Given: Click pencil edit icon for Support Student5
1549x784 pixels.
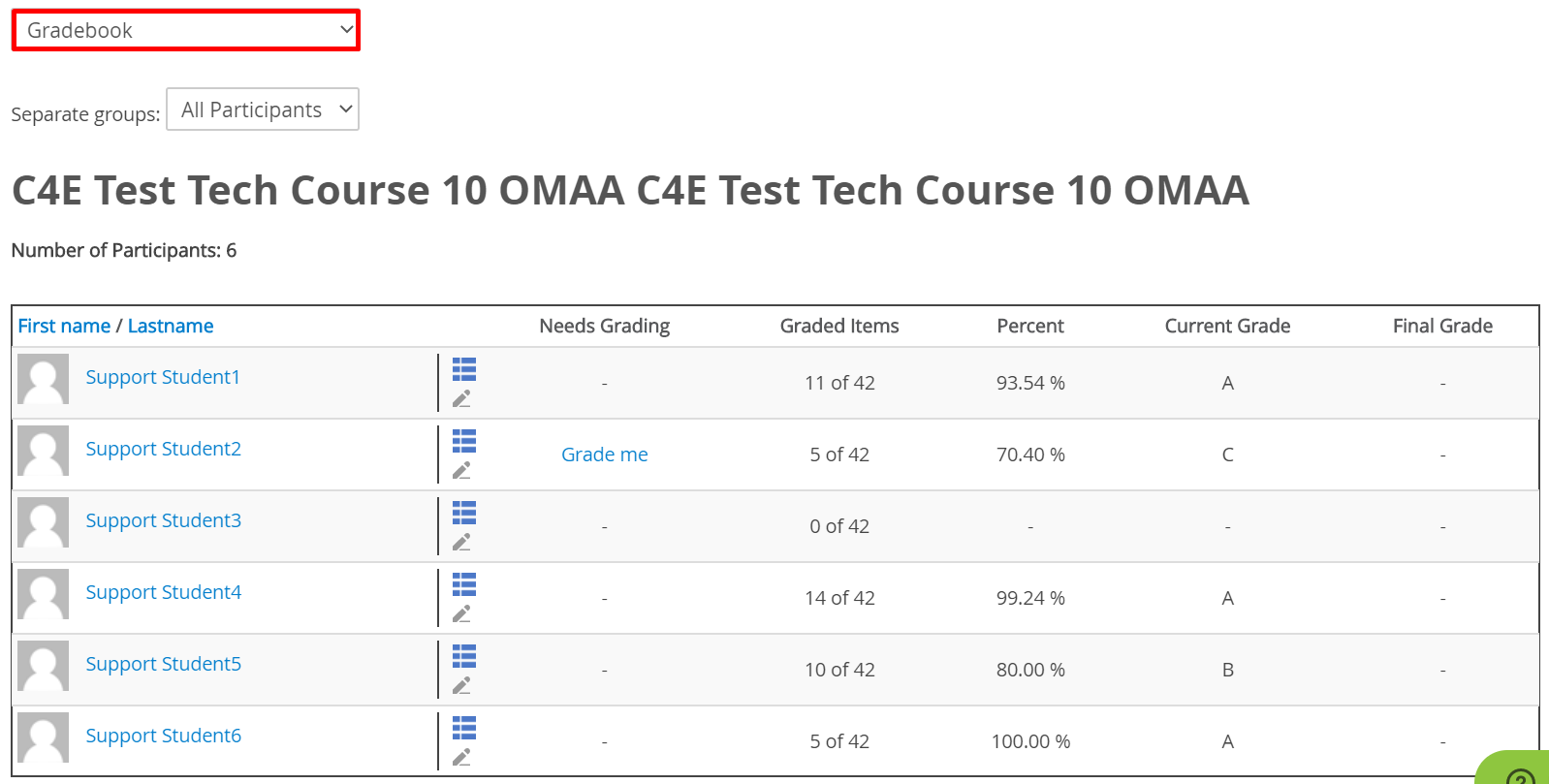Looking at the screenshot, I should pyautogui.click(x=461, y=685).
